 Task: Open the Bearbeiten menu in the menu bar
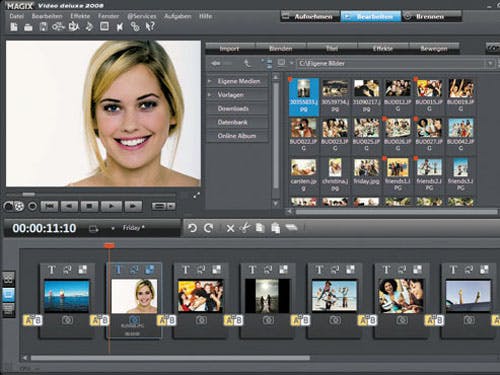click(47, 16)
